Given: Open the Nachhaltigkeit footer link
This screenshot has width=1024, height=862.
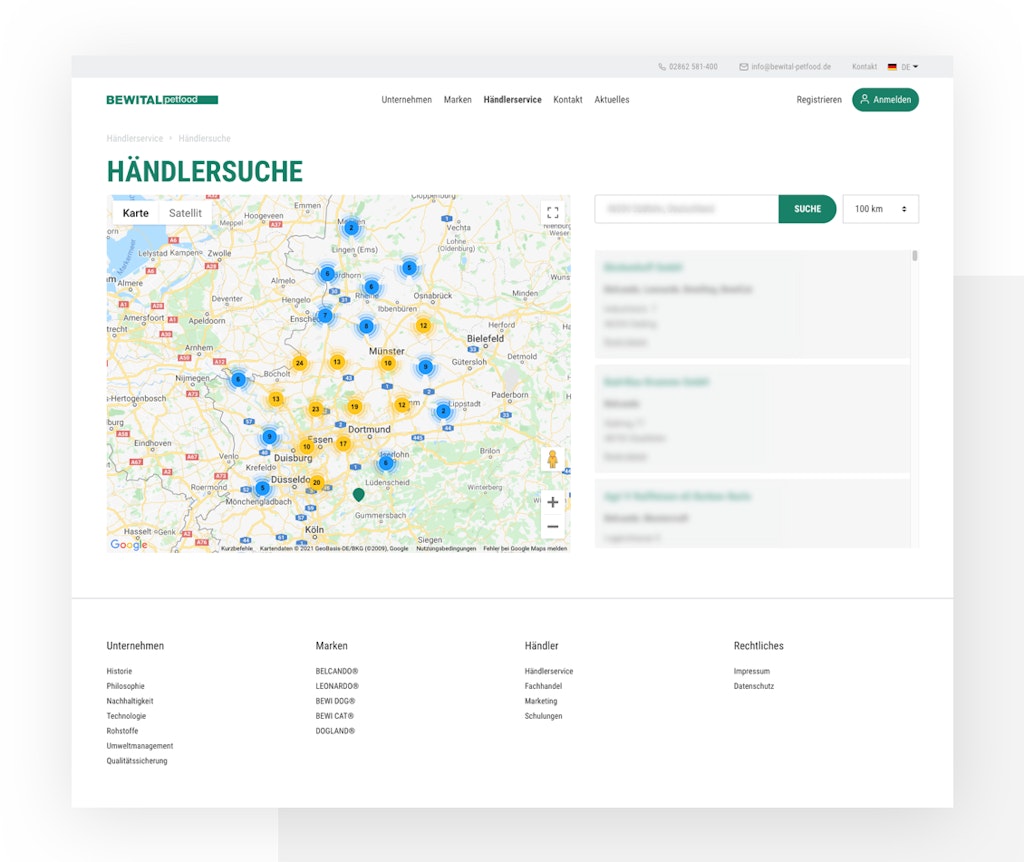Looking at the screenshot, I should pos(130,701).
